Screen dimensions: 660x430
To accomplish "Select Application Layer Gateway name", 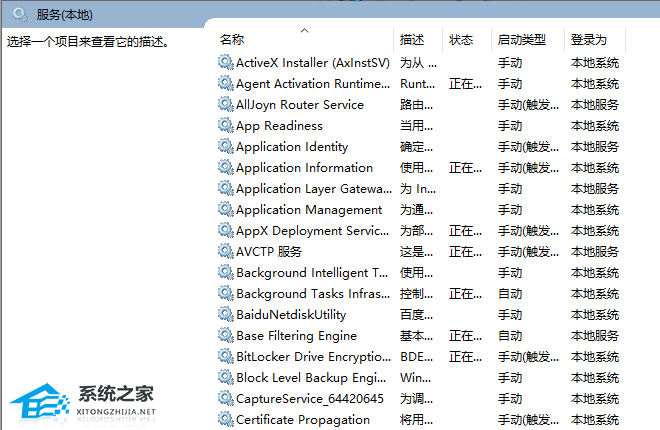I will click(314, 189).
